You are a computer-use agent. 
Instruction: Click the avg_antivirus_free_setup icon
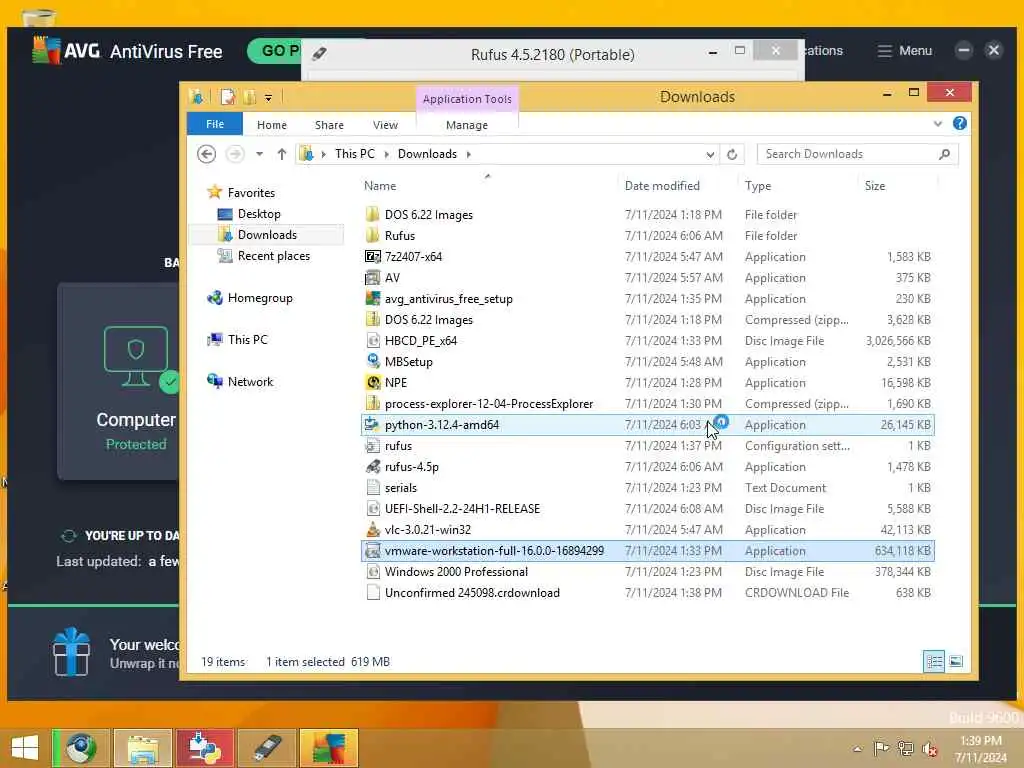372,298
